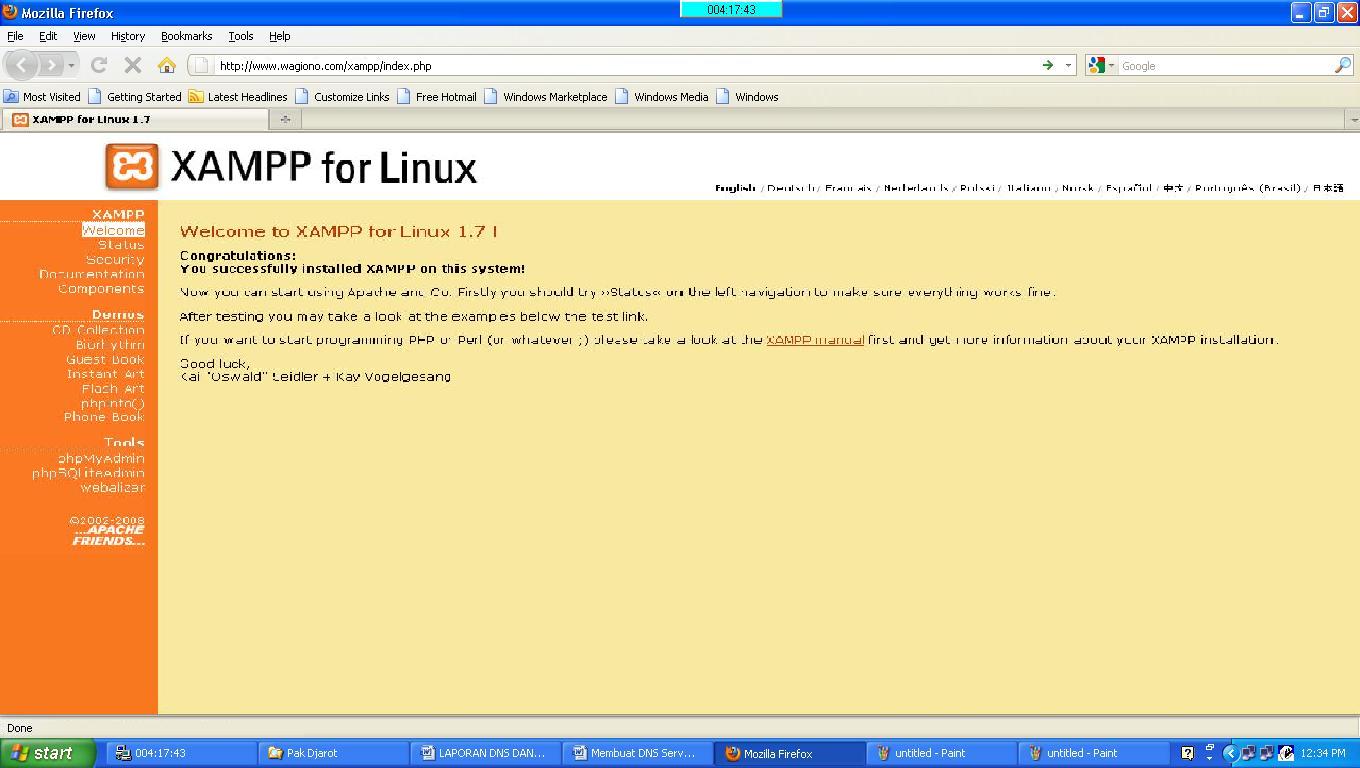The width and height of the screenshot is (1360, 768).
Task: Reload the current page
Action: (x=98, y=65)
